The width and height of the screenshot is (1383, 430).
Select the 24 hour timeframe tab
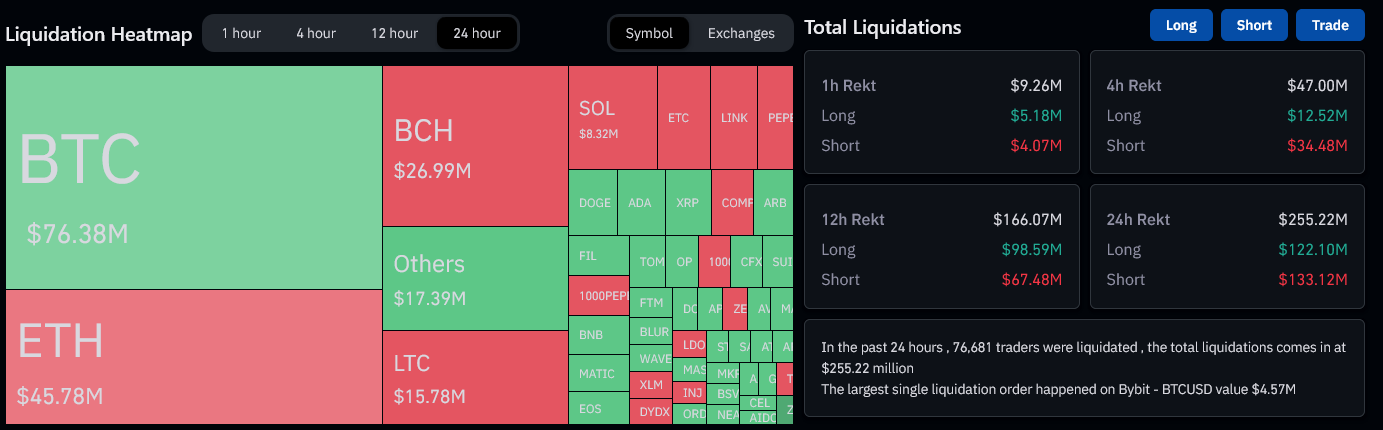coord(476,33)
